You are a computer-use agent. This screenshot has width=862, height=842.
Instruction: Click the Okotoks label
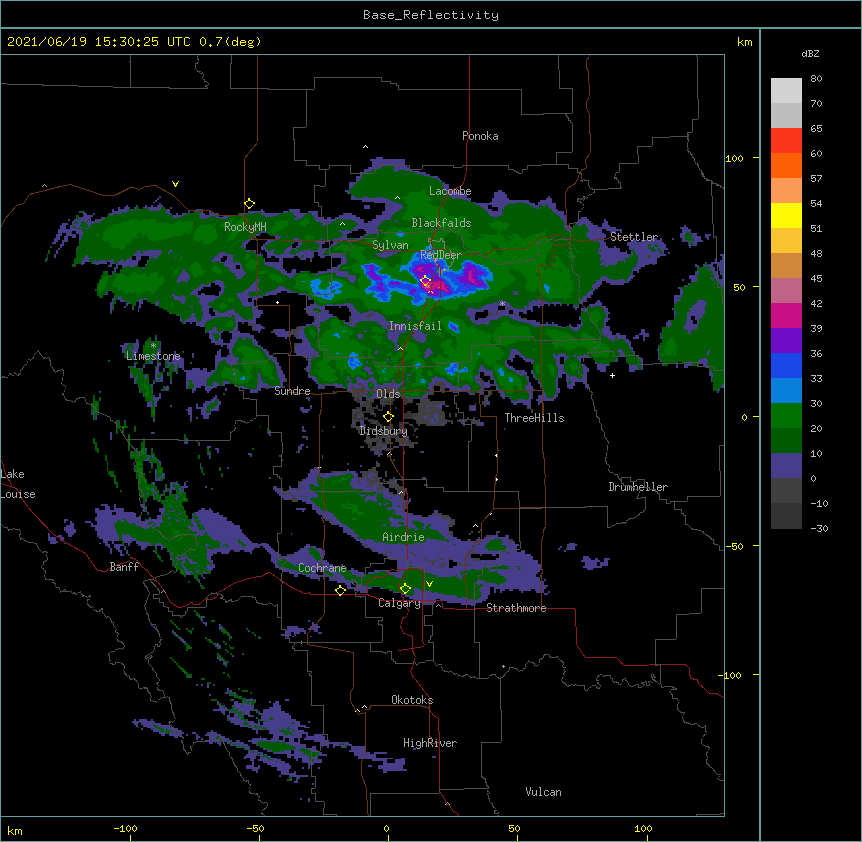click(412, 700)
